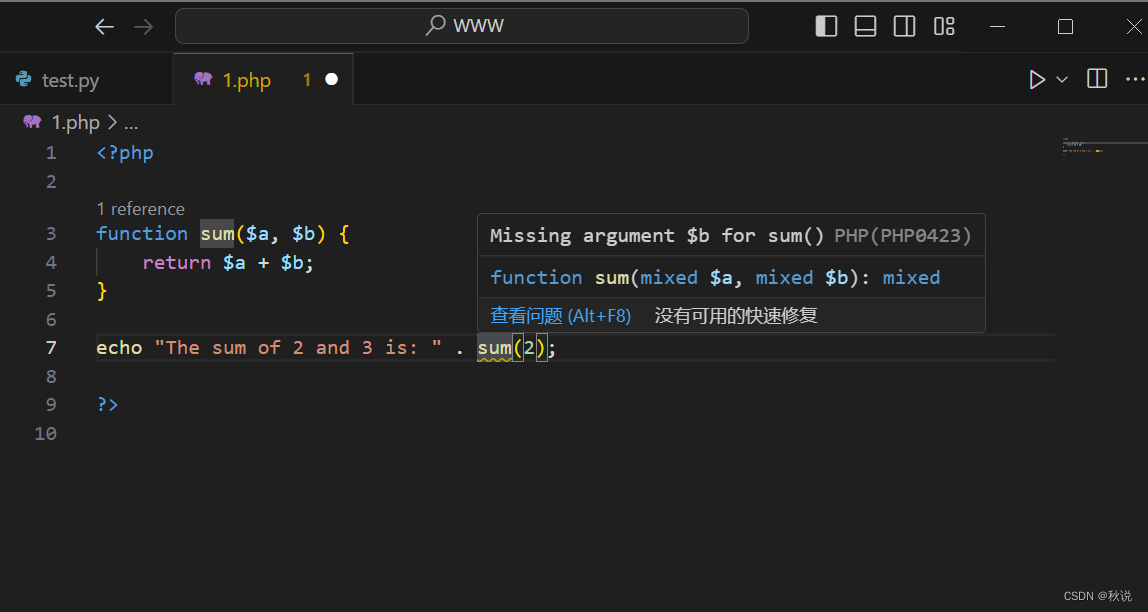Click the PHP(PHP0423) error code
This screenshot has width=1148, height=612.
tap(903, 236)
